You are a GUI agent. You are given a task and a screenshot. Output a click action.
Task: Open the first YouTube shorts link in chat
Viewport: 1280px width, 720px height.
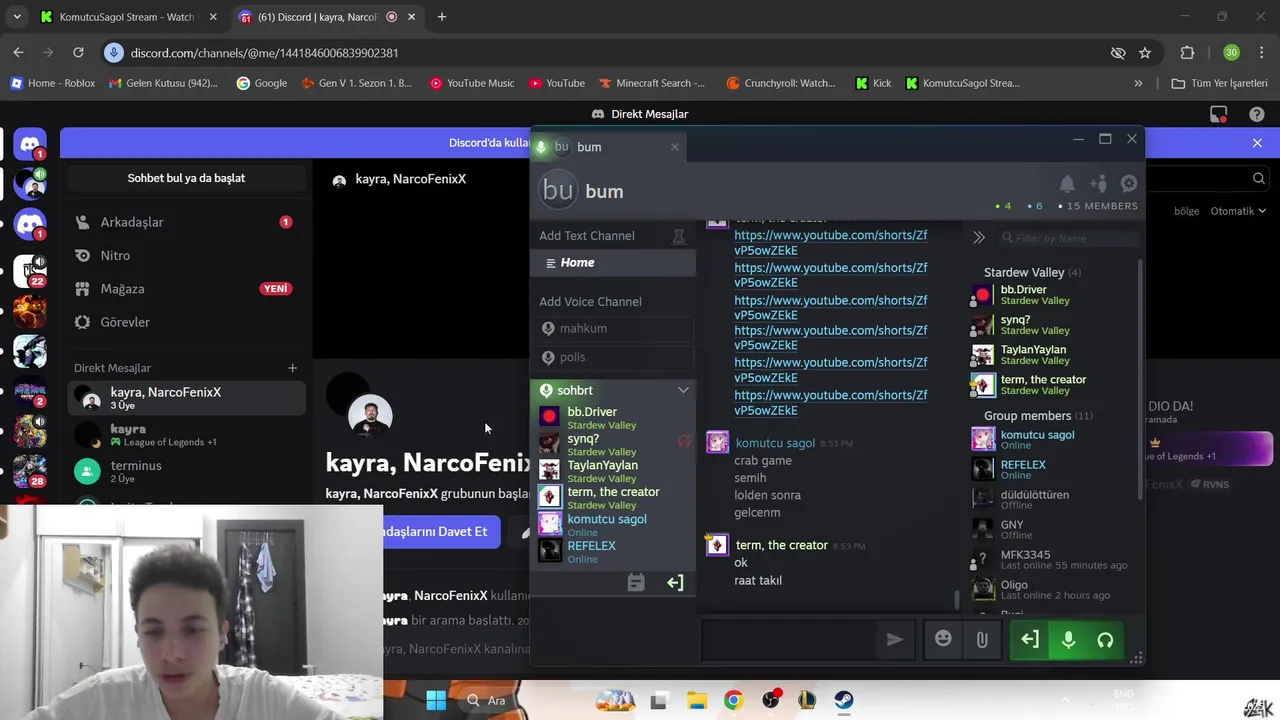click(831, 243)
